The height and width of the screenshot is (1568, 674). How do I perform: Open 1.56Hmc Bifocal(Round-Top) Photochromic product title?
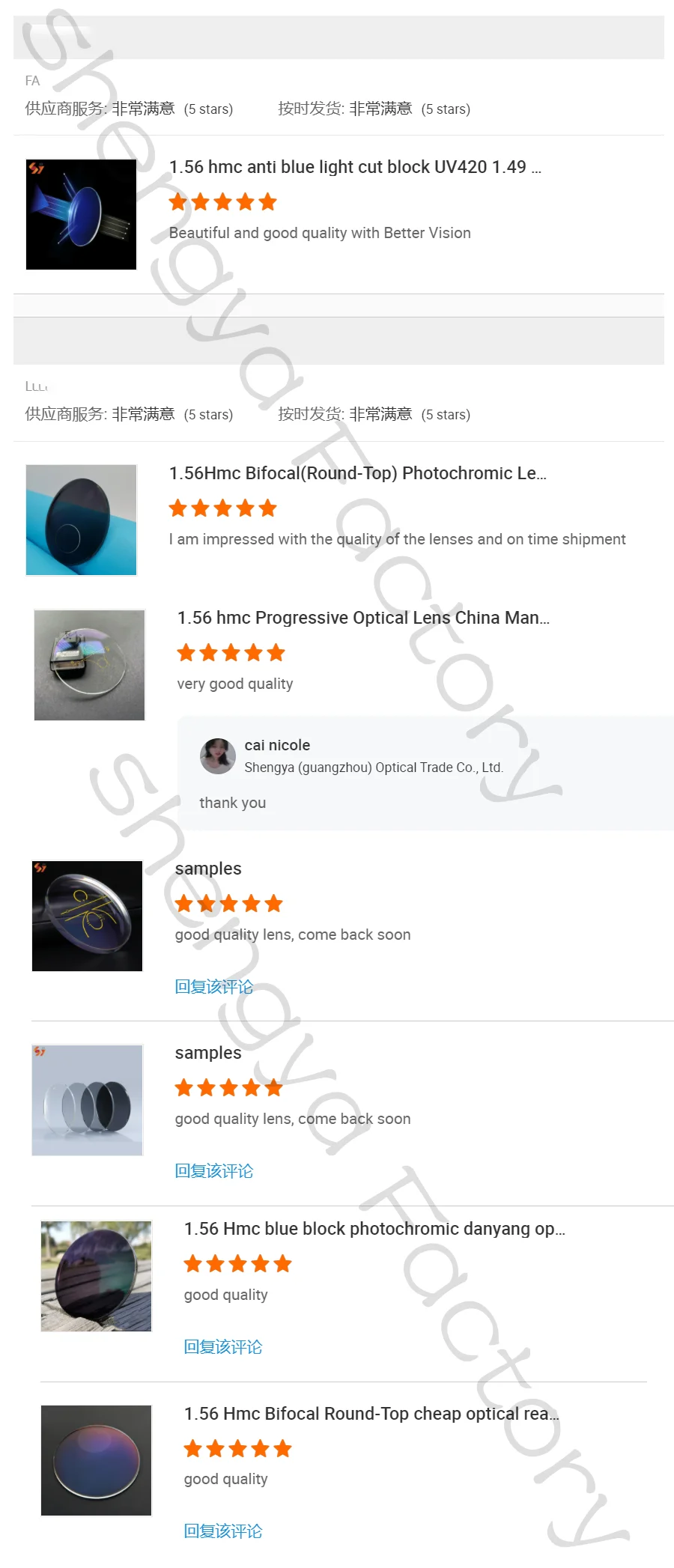(x=358, y=473)
